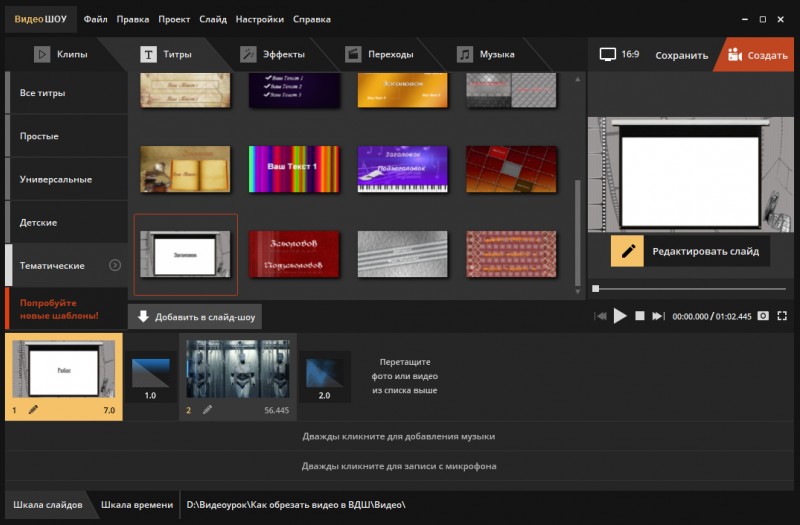Click the stop playback square icon
The width and height of the screenshot is (800, 525).
click(x=639, y=316)
